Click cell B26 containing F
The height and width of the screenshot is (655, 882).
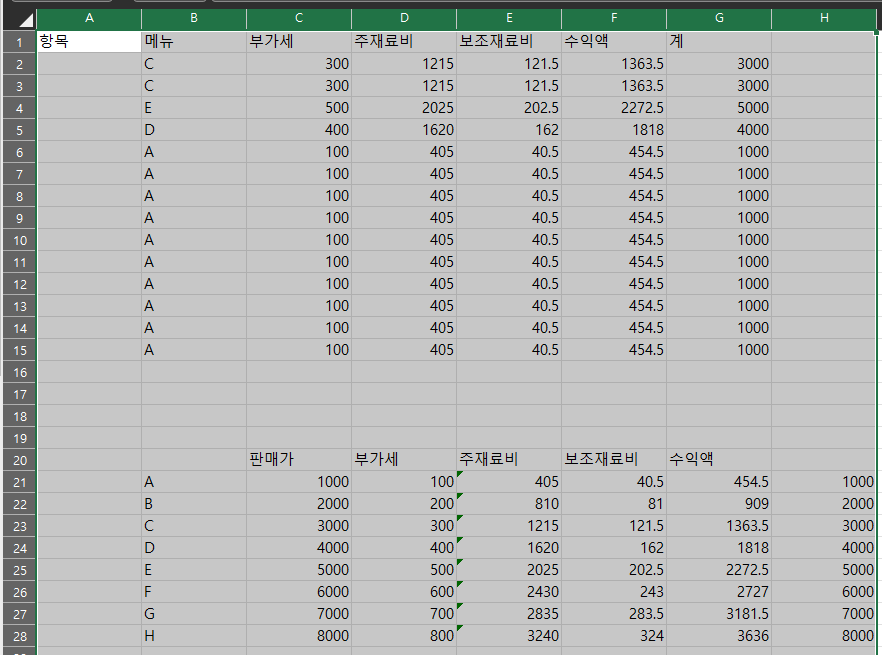[194, 592]
